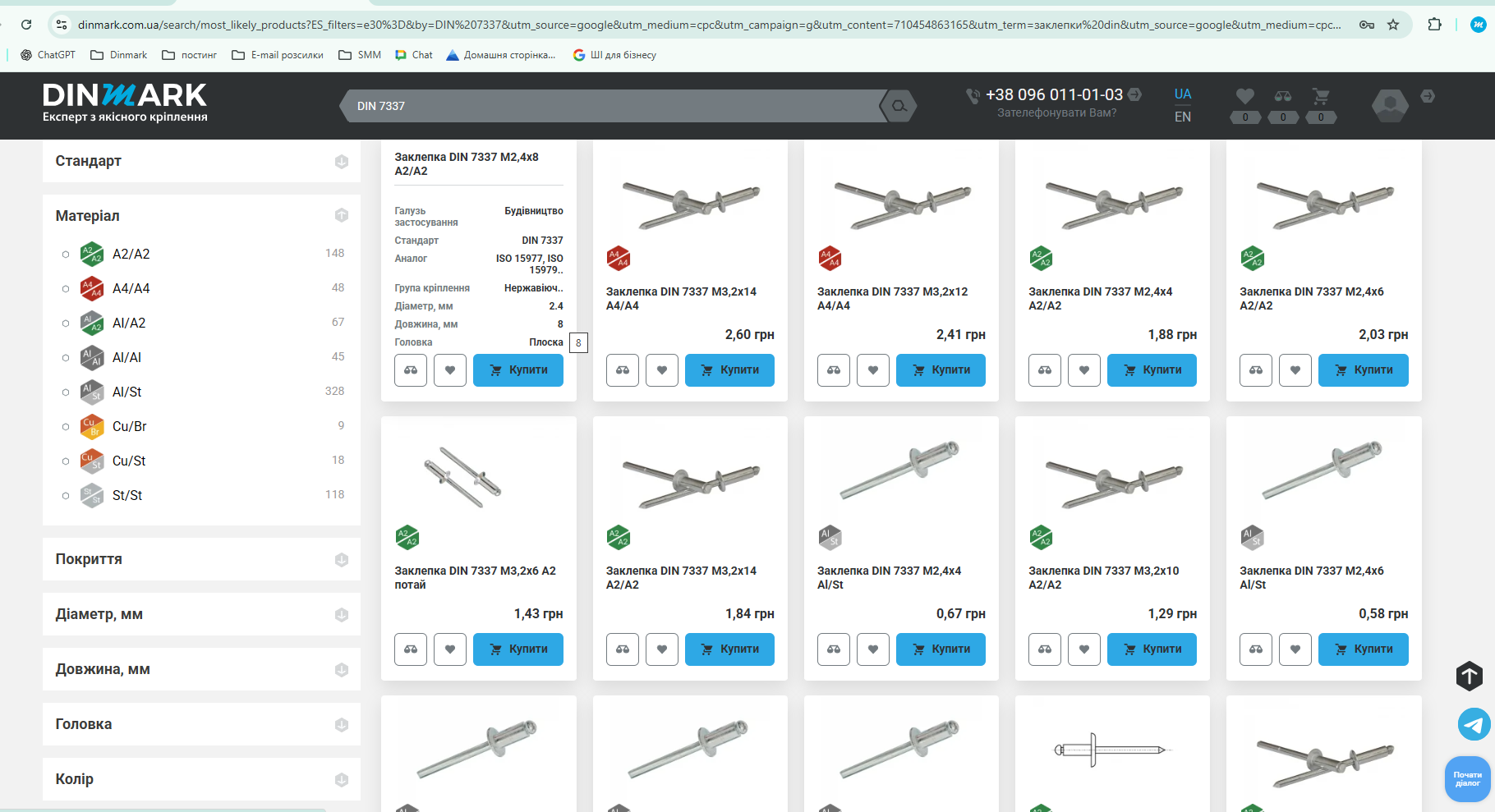Compare the M2,4x4 Al/St rivet
The image size is (1495, 812).
click(x=834, y=649)
